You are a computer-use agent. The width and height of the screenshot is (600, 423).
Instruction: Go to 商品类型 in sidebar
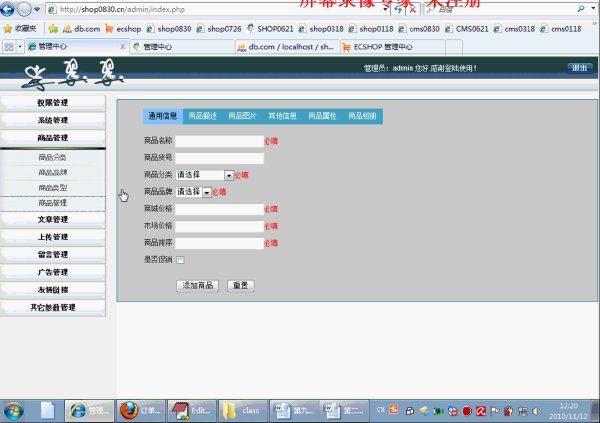(x=53, y=188)
